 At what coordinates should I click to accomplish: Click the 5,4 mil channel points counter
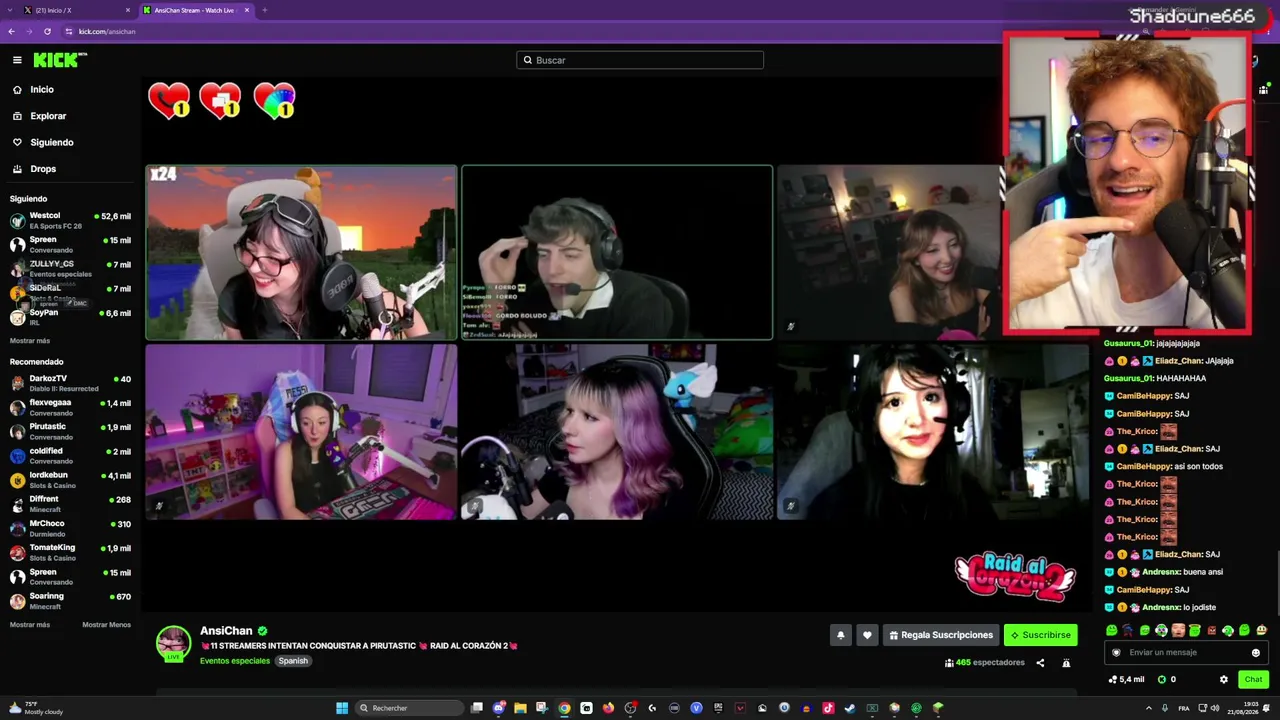coord(1126,680)
